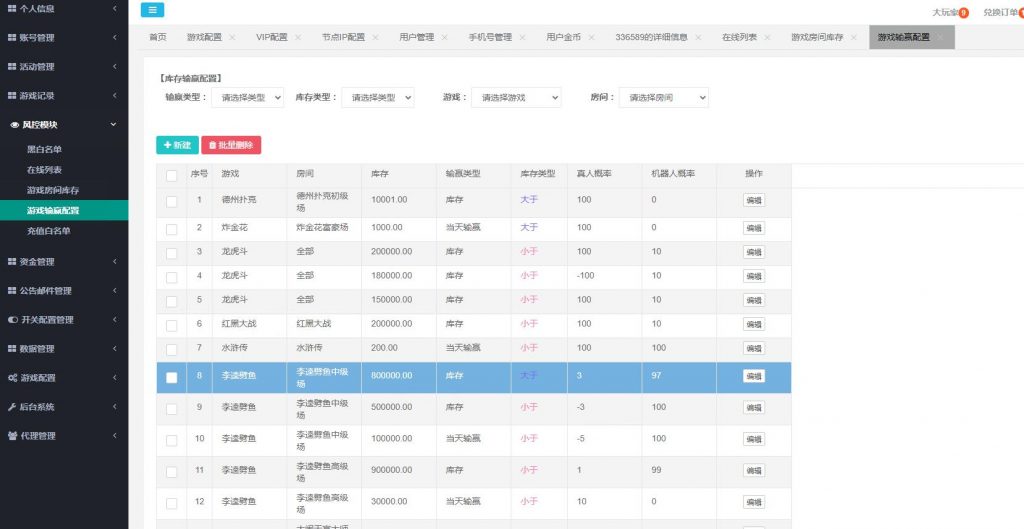Click the red 批量删除 button

coord(231,145)
